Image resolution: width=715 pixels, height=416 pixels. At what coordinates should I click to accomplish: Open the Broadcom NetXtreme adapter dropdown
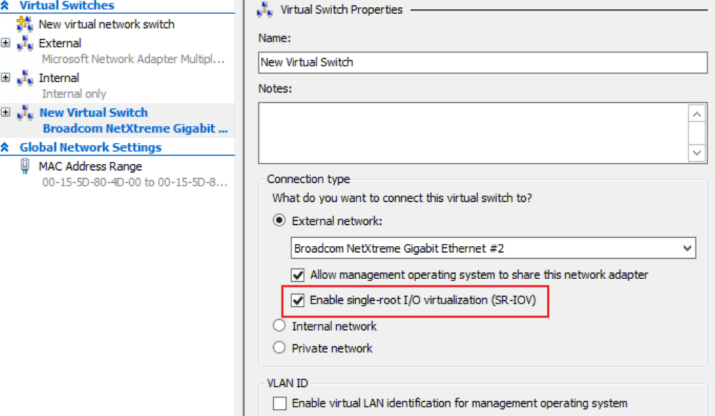point(686,247)
